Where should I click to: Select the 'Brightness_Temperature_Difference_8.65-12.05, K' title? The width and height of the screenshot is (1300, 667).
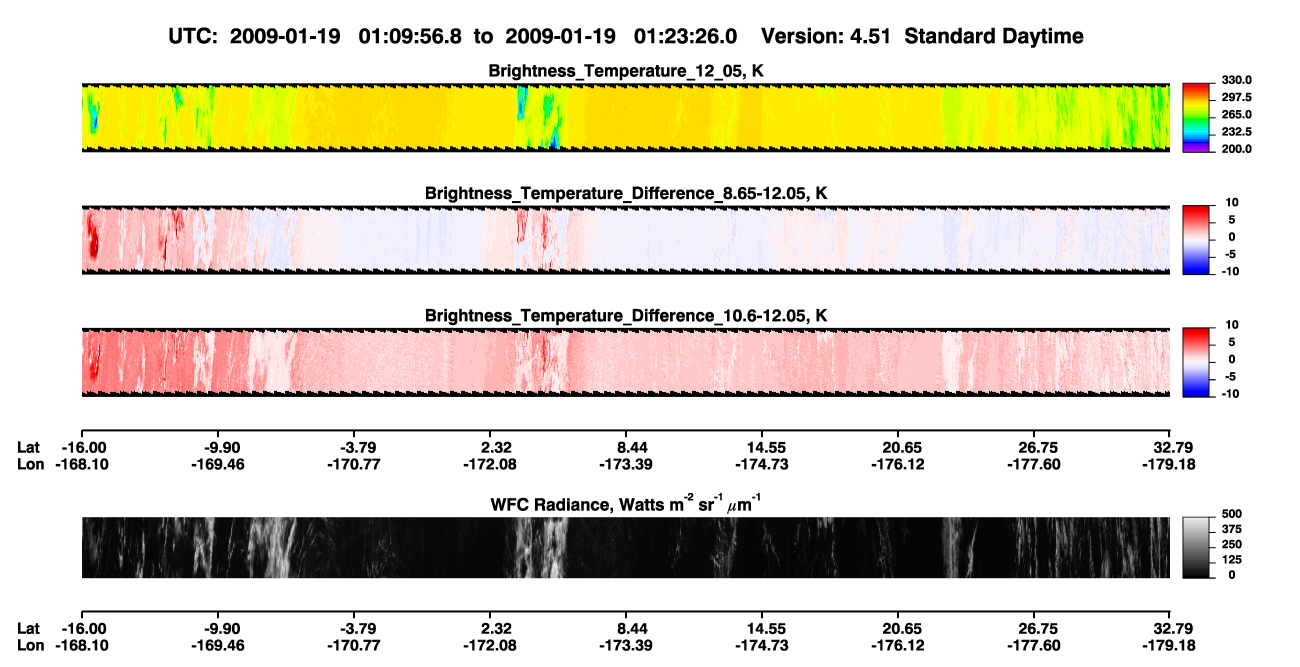[x=626, y=193]
